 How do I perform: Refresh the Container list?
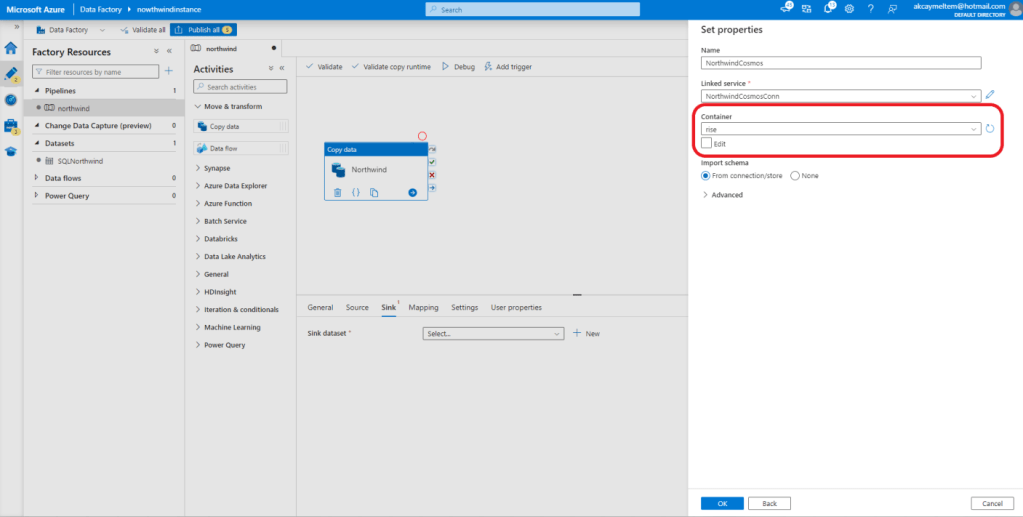(x=990, y=129)
